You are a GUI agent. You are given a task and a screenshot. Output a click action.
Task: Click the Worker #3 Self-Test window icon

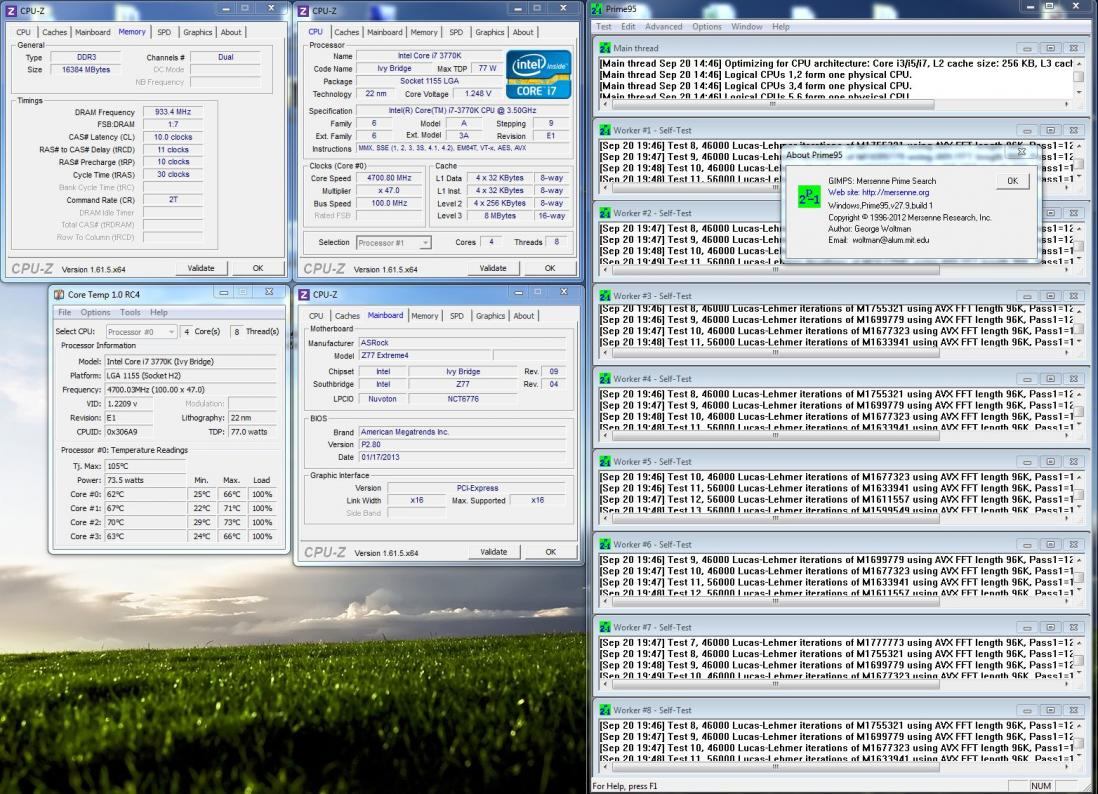[x=605, y=296]
